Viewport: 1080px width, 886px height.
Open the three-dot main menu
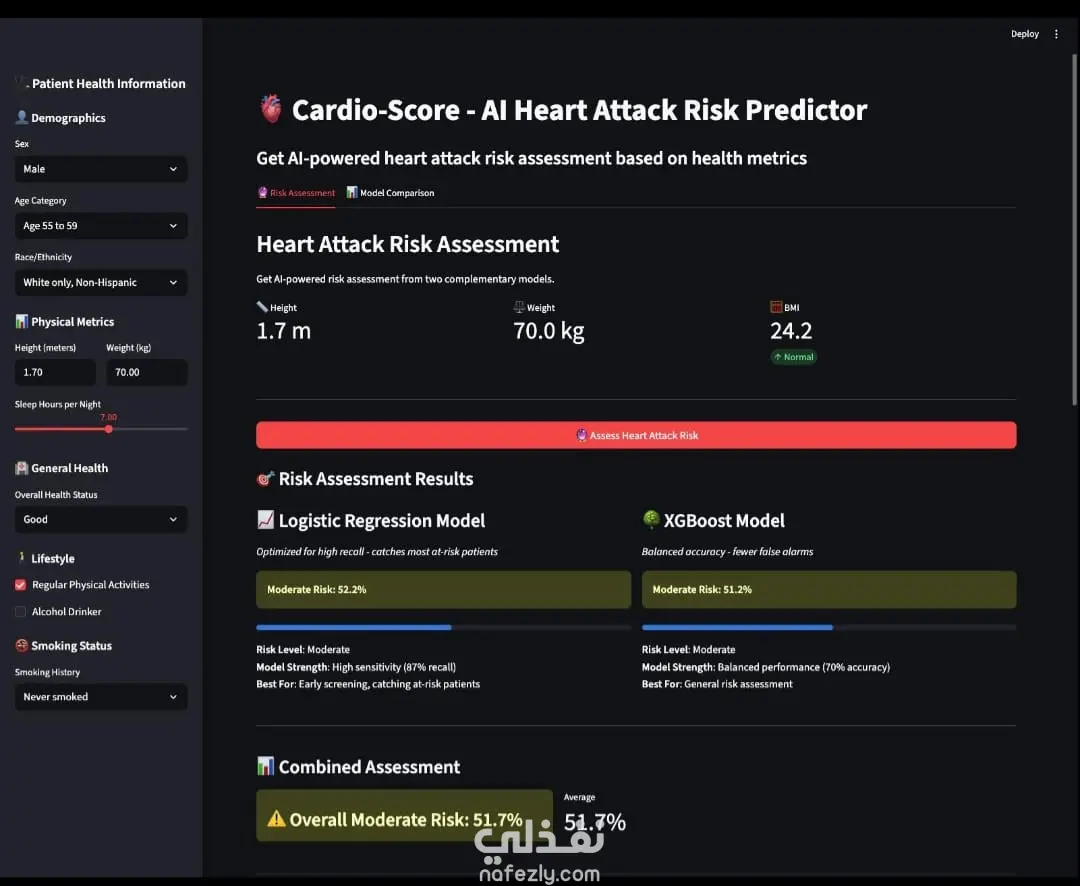coord(1056,34)
